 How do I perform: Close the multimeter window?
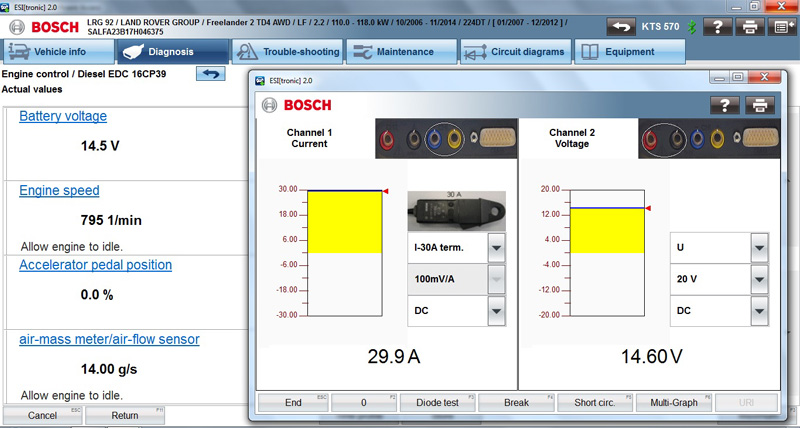[764, 77]
